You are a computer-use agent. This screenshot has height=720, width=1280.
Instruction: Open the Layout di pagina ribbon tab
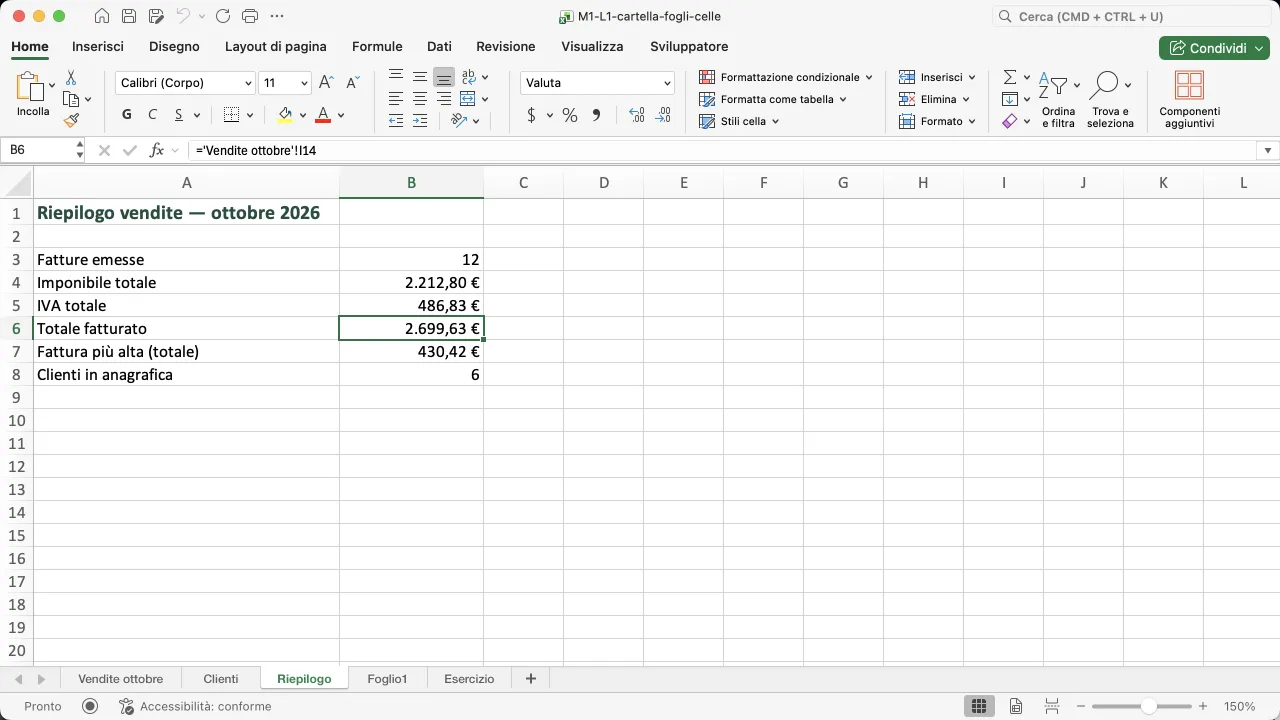tap(276, 46)
